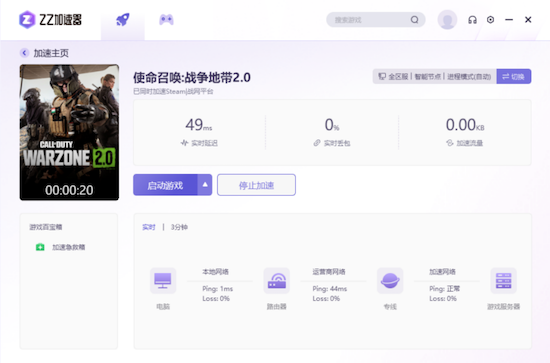This screenshot has width=550, height=363.
Task: Open the rocket acceleration tab
Action: [x=123, y=20]
